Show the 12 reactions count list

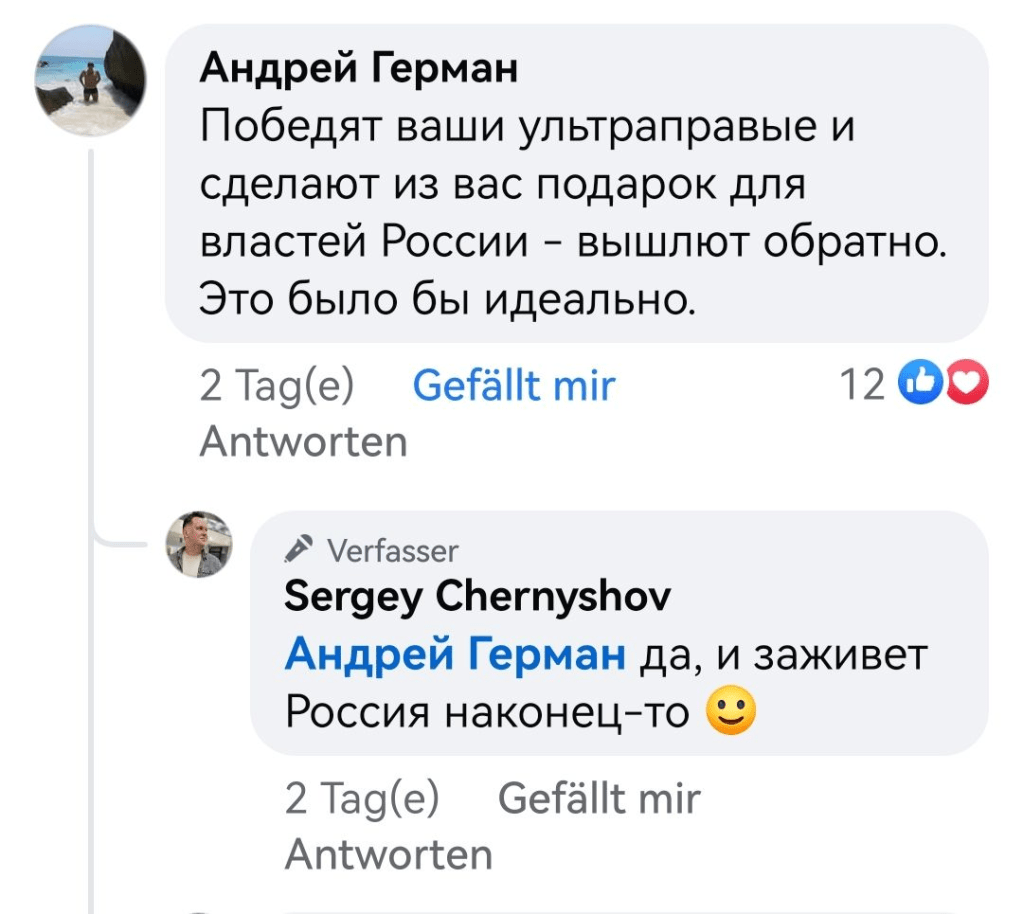(x=862, y=384)
